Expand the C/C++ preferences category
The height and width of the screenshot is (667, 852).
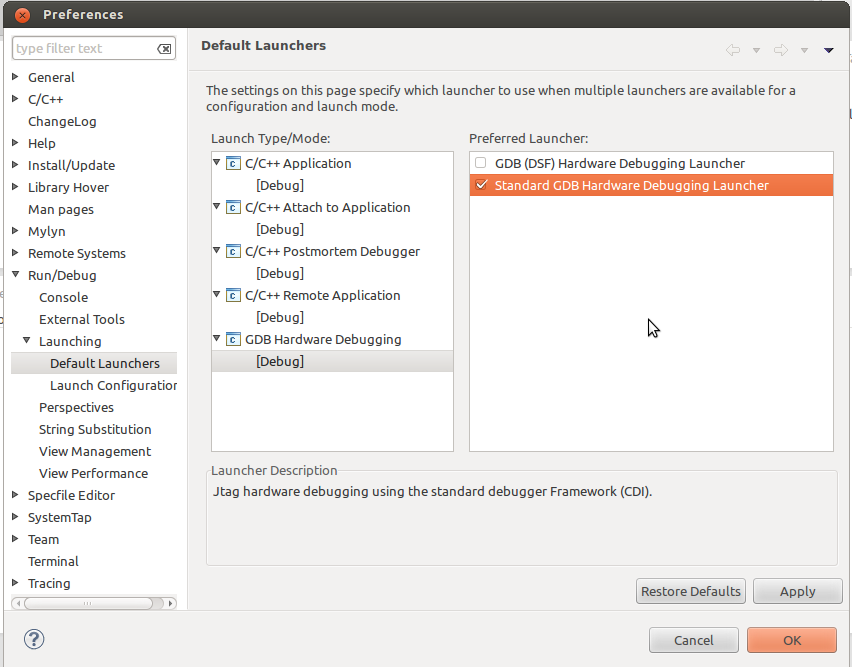click(x=15, y=99)
